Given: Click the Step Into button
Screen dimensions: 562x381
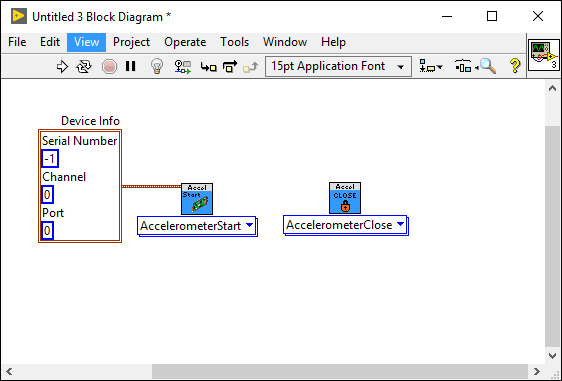Looking at the screenshot, I should [208, 67].
